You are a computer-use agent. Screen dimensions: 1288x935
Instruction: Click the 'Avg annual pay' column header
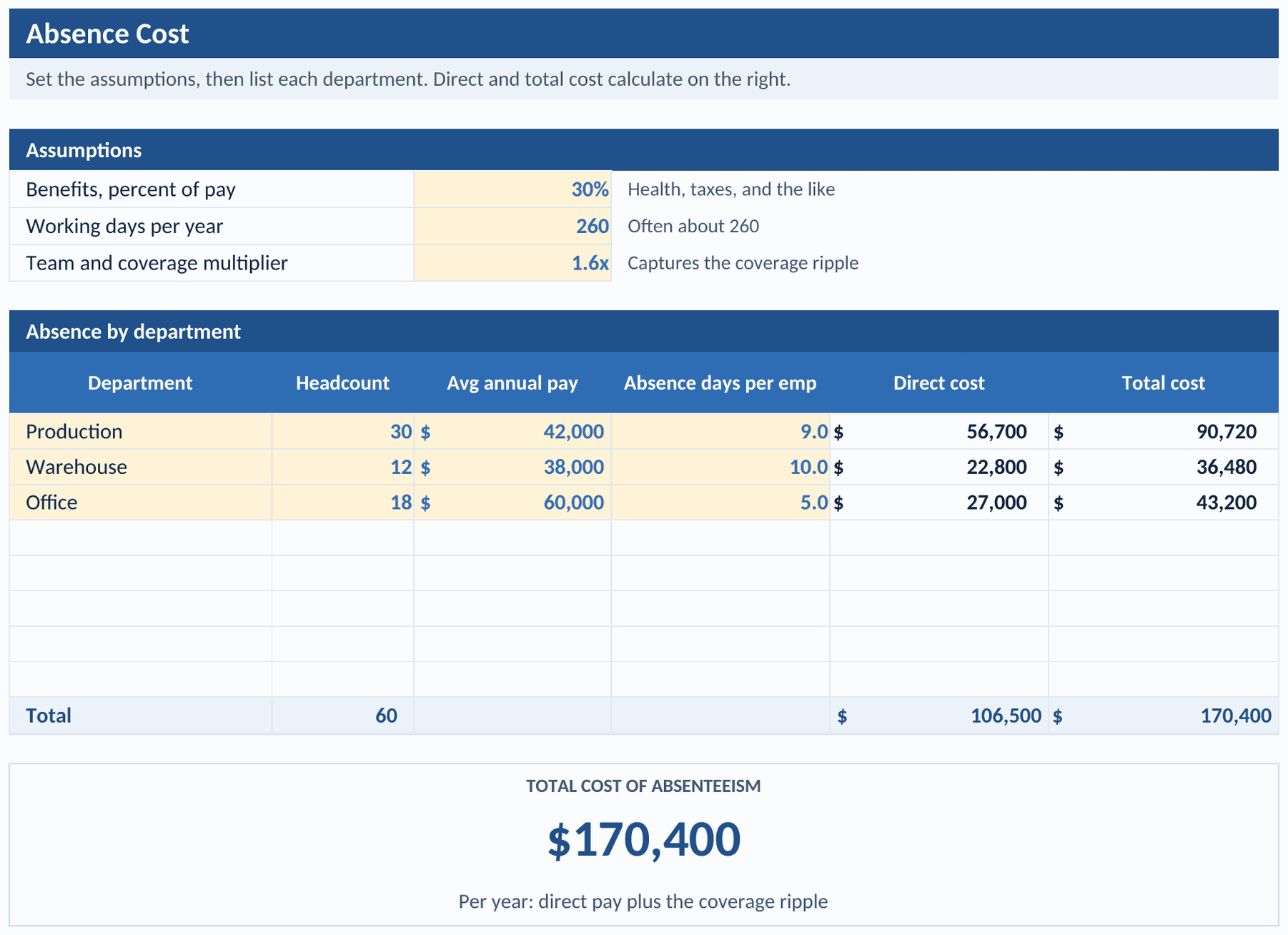click(512, 383)
